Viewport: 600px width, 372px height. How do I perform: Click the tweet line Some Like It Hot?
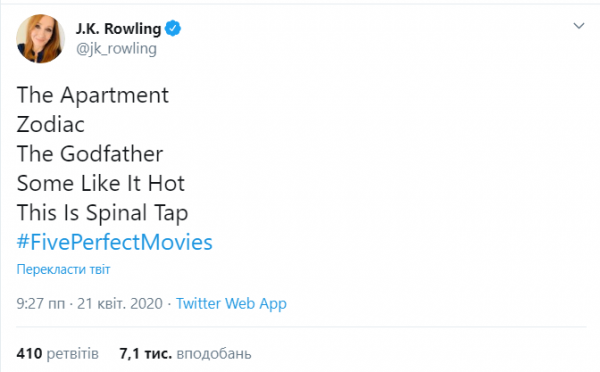point(101,183)
